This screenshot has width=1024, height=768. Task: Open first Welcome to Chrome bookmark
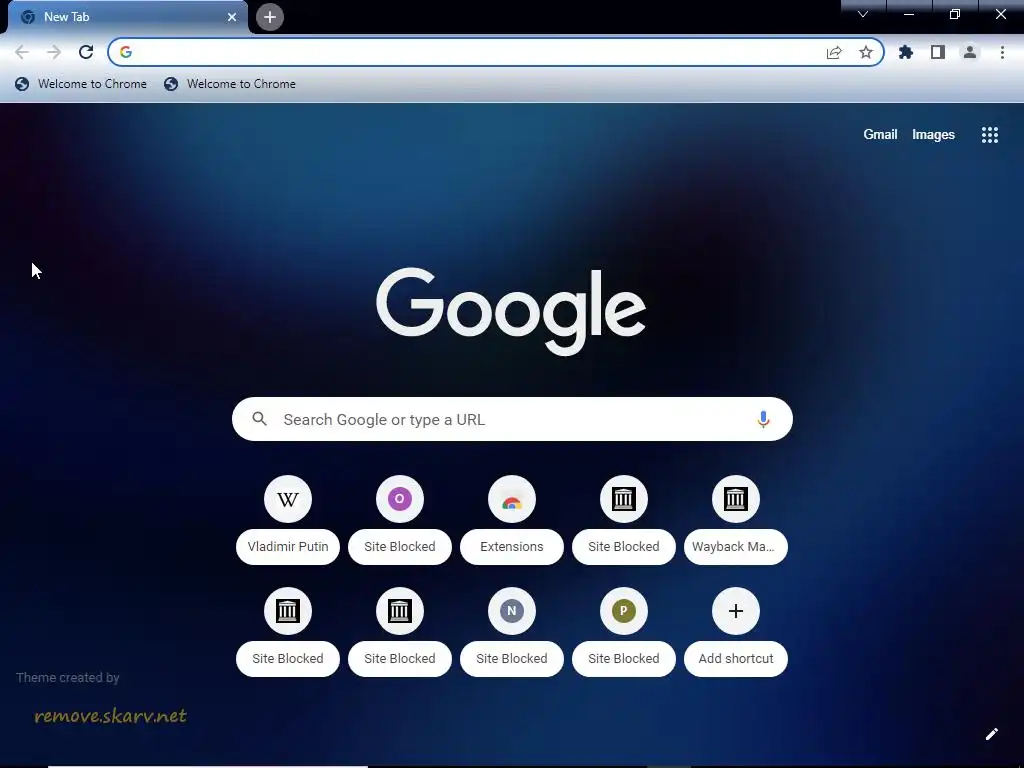(x=81, y=84)
